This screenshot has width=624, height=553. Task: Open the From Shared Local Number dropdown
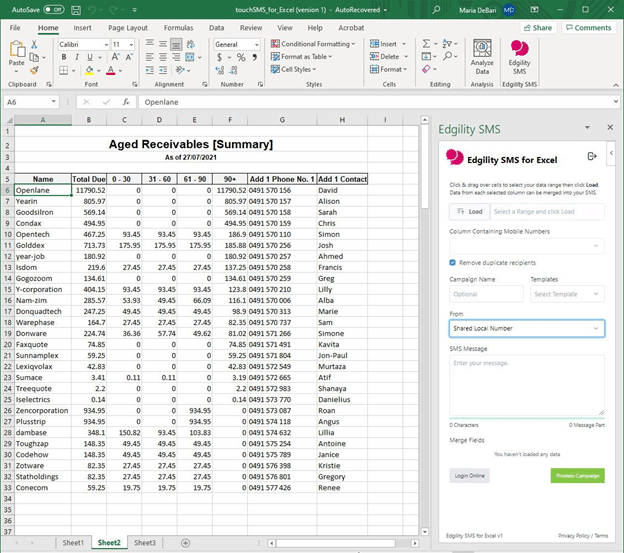[x=526, y=328]
